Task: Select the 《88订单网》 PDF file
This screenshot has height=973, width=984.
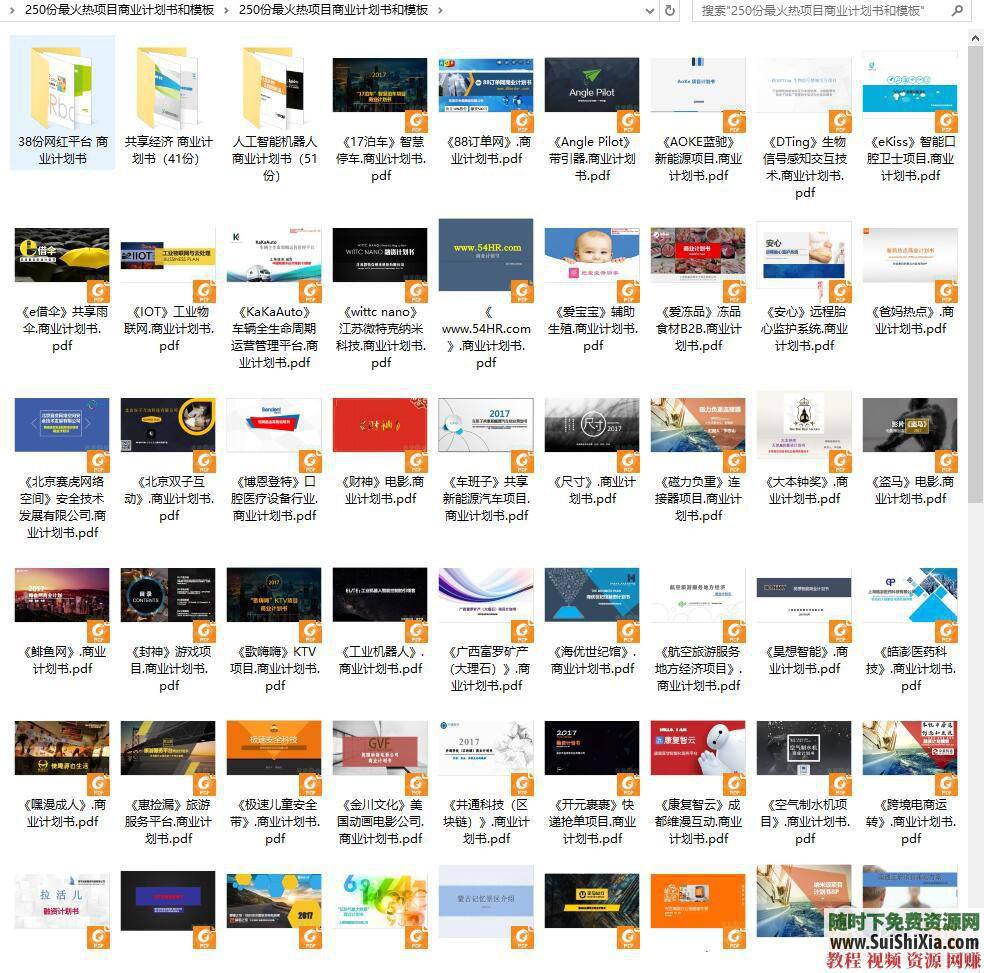Action: [x=486, y=112]
